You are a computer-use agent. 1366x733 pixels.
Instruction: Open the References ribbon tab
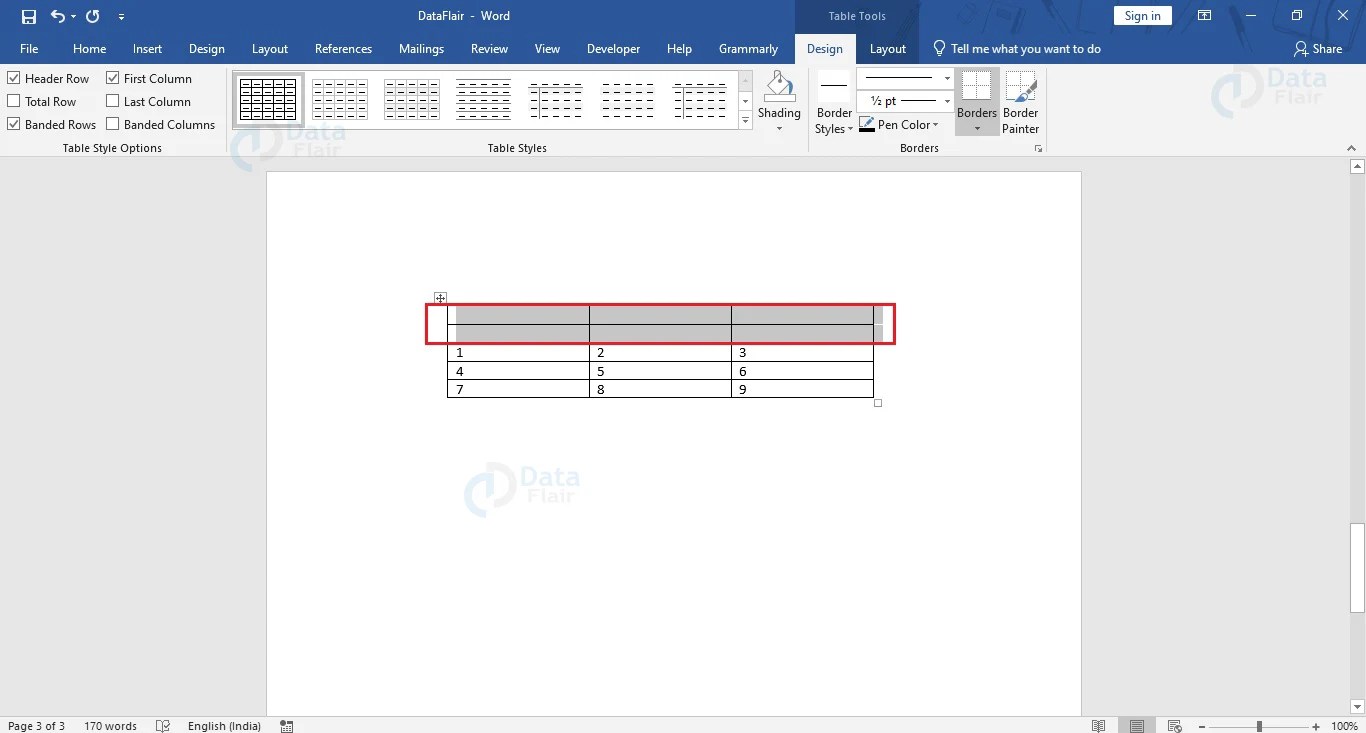click(343, 48)
